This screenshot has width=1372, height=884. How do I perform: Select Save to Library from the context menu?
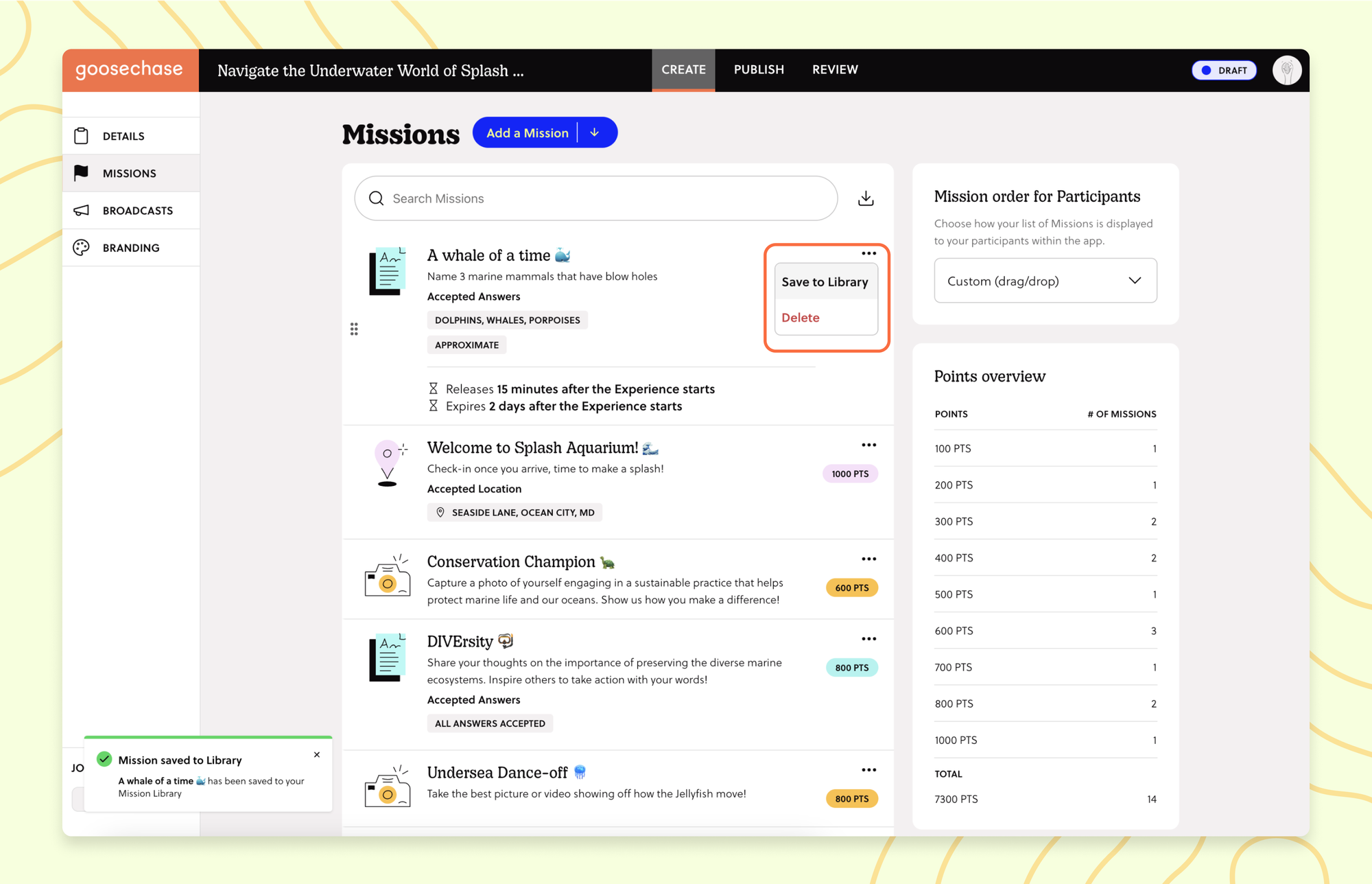(825, 281)
